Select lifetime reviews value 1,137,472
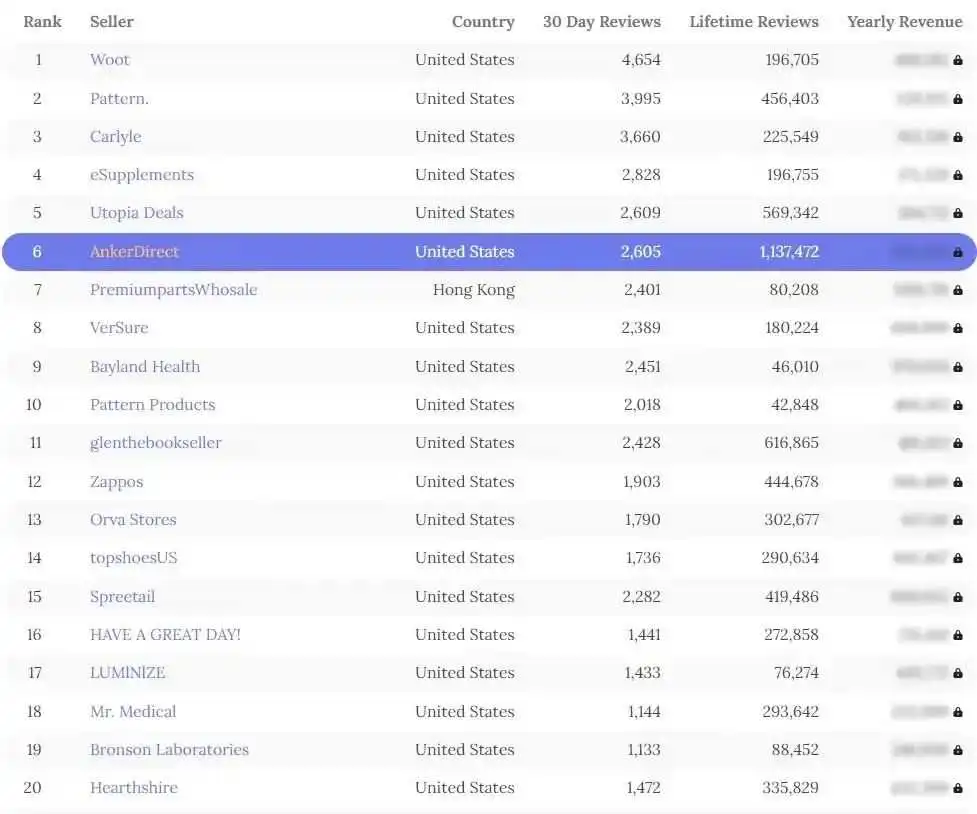 [789, 252]
